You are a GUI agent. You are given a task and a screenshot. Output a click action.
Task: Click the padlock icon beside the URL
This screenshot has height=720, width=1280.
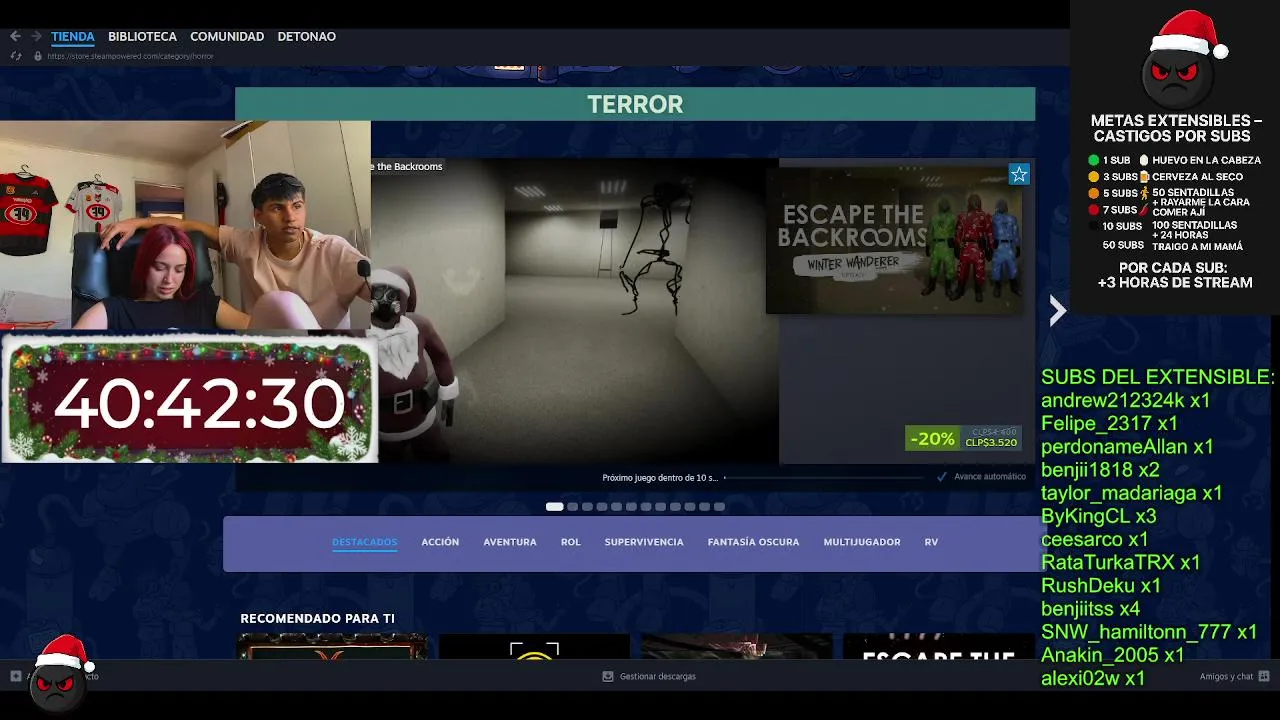[x=38, y=56]
